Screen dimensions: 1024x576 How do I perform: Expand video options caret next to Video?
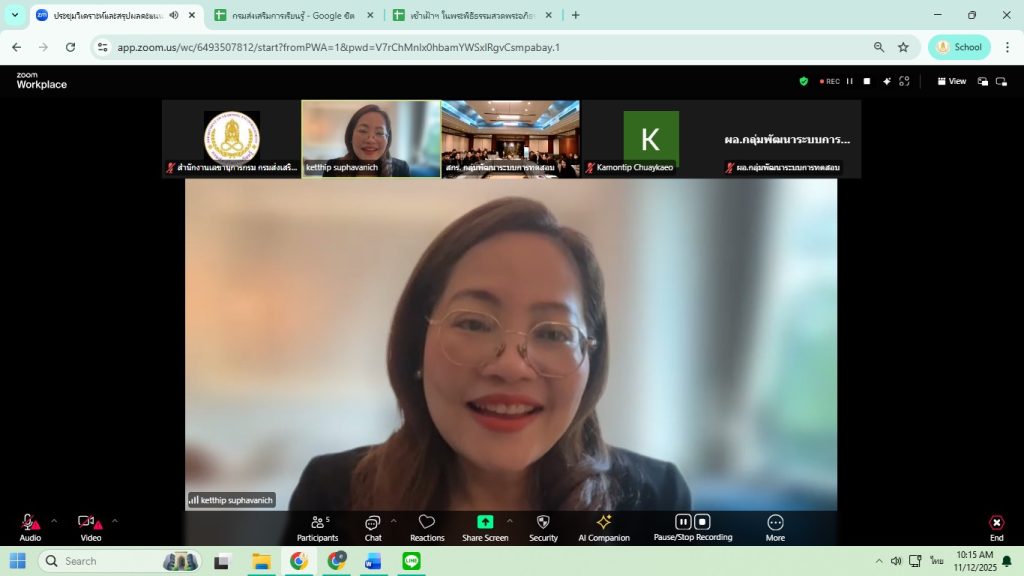point(115,520)
